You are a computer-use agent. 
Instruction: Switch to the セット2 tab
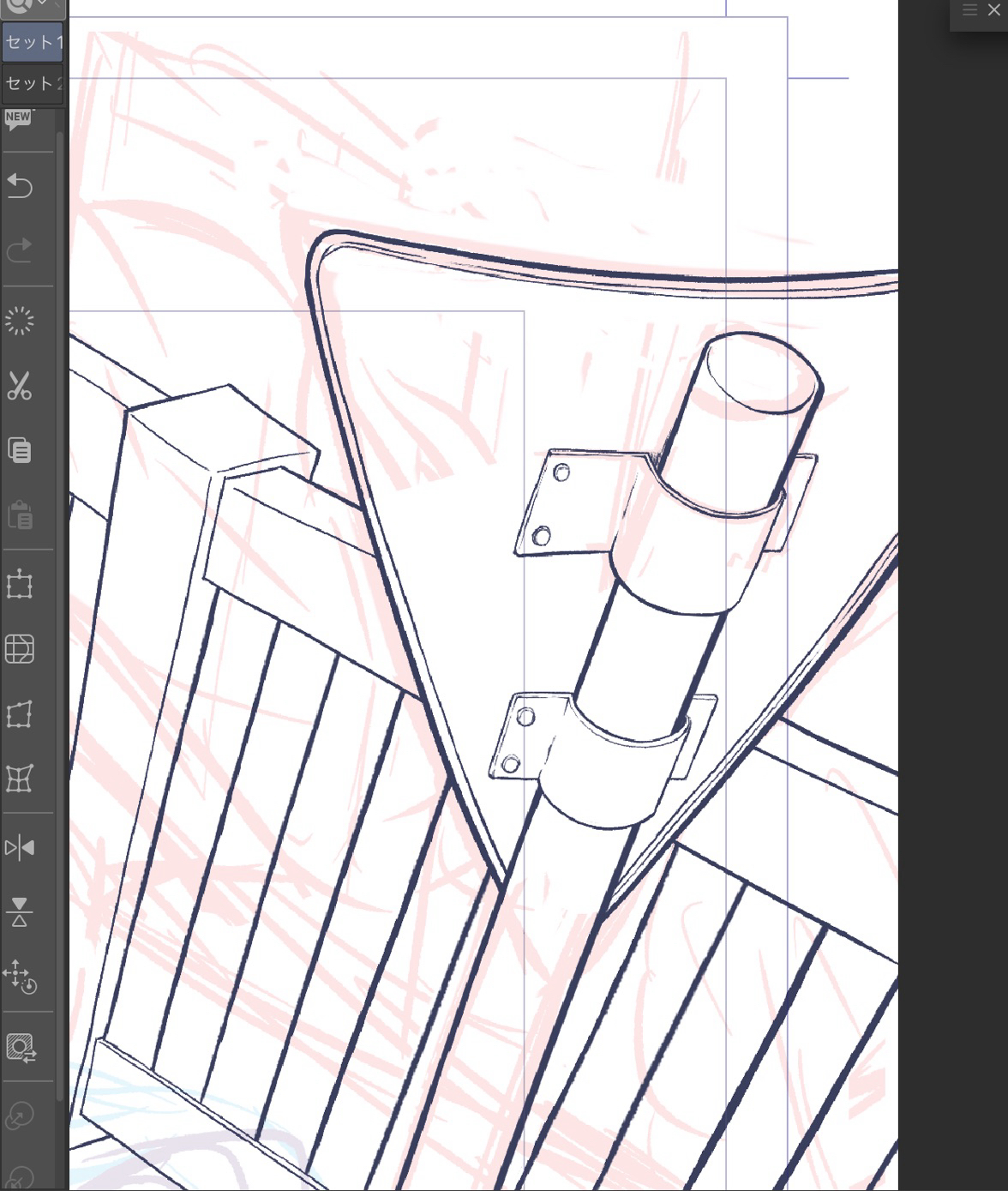pos(33,83)
